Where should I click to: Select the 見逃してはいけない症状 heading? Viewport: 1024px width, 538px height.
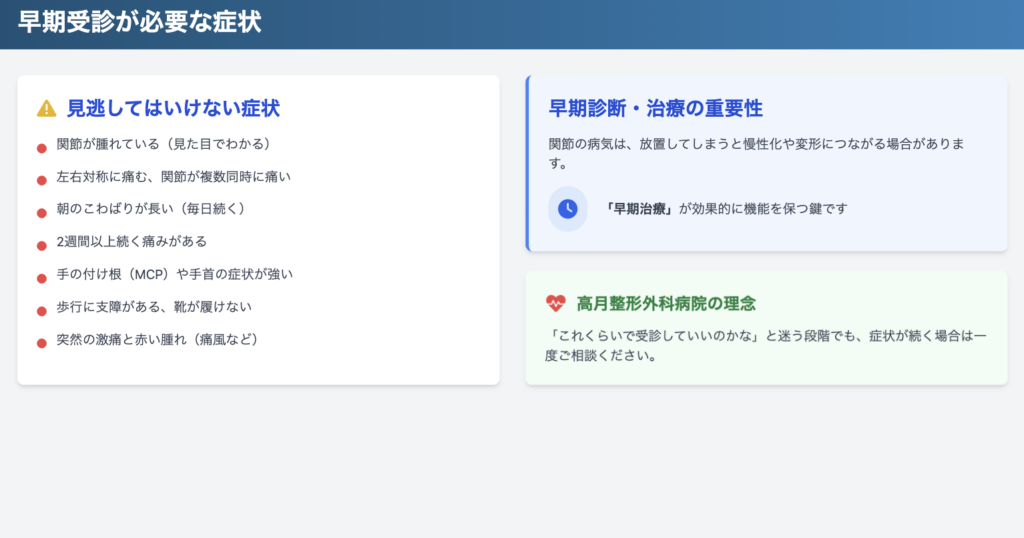coord(172,108)
